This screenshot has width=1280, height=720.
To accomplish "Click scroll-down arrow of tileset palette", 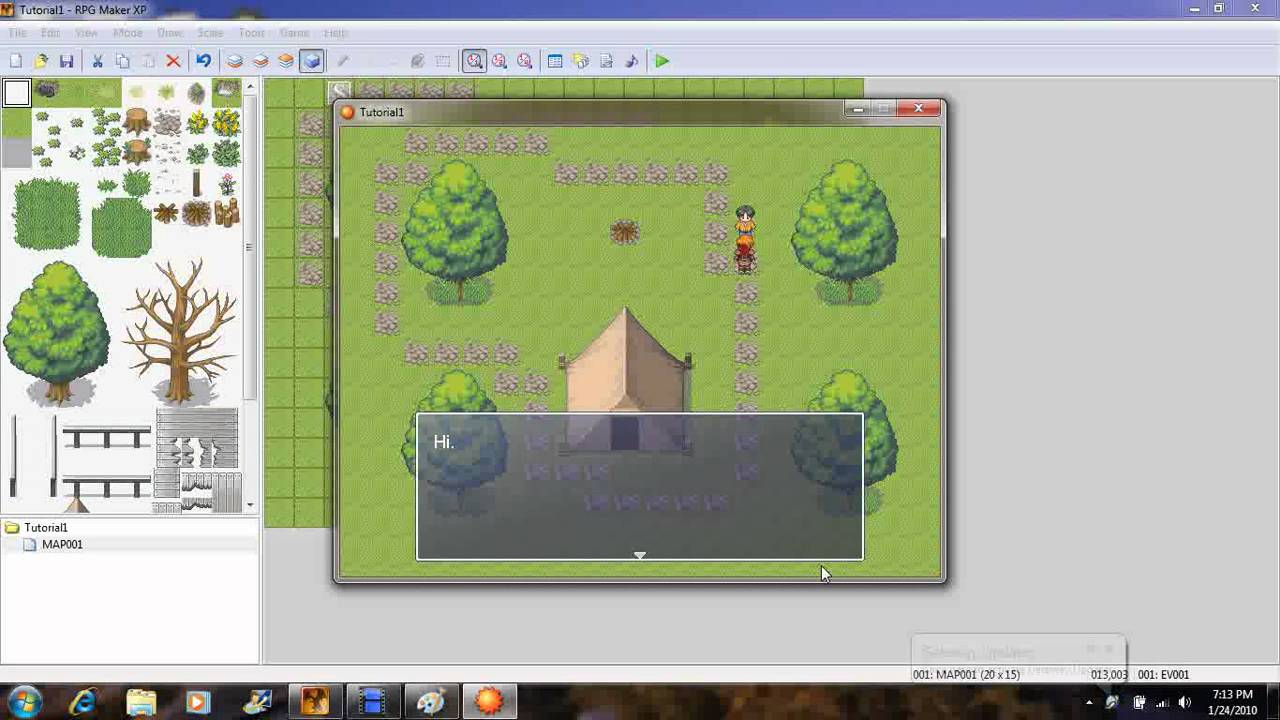I will coord(250,505).
